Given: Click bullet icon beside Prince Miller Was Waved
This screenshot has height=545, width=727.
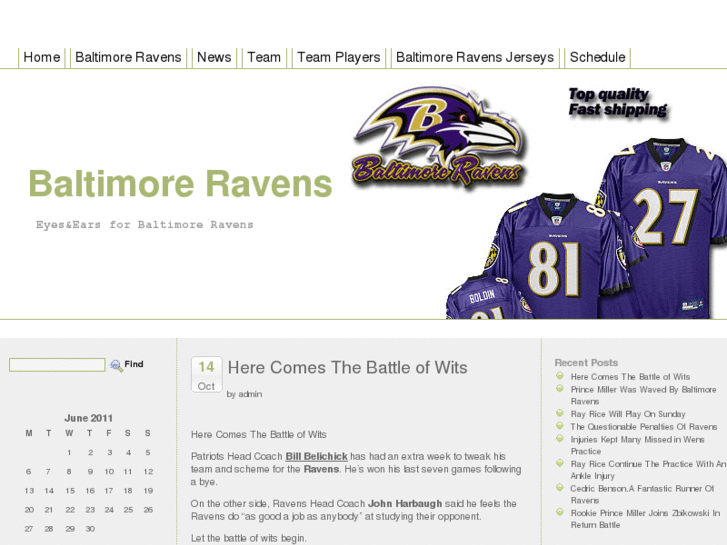Looking at the screenshot, I should click(560, 389).
